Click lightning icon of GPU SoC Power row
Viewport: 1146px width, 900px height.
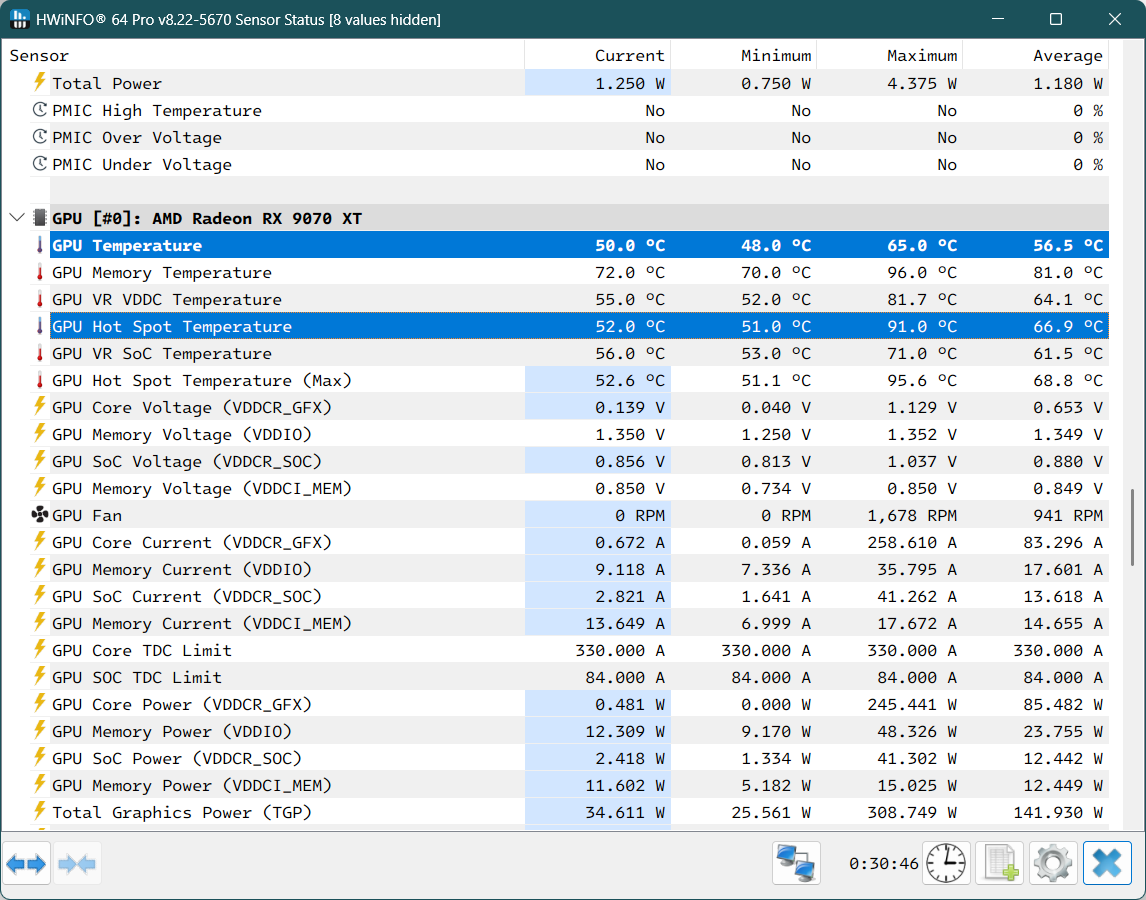pyautogui.click(x=39, y=758)
